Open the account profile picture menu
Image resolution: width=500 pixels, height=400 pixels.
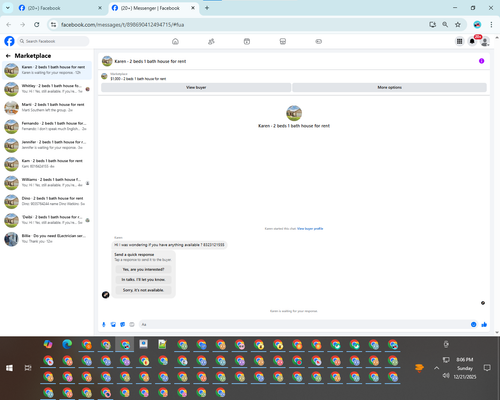[485, 41]
